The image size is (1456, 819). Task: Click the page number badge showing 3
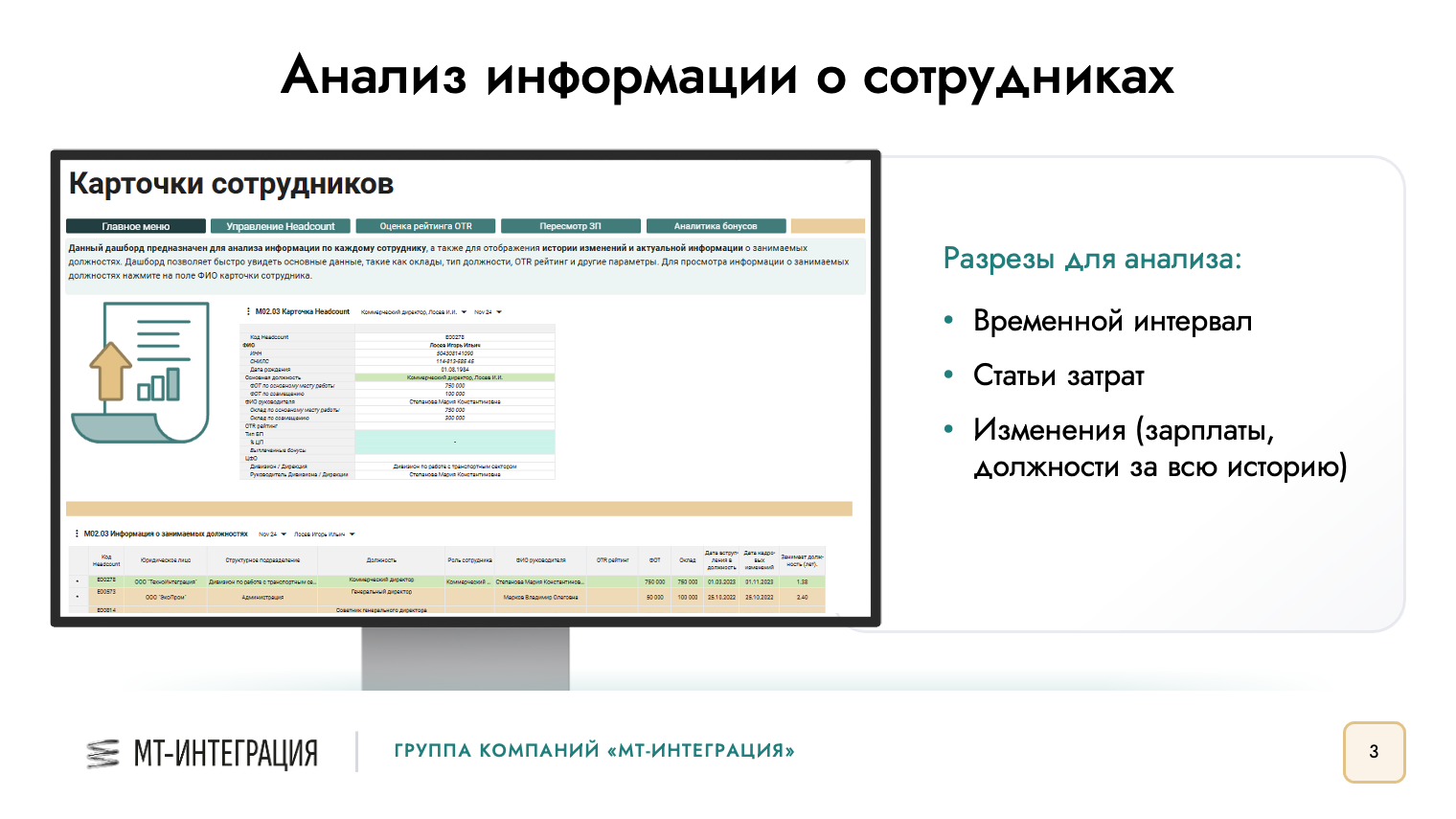[1376, 752]
